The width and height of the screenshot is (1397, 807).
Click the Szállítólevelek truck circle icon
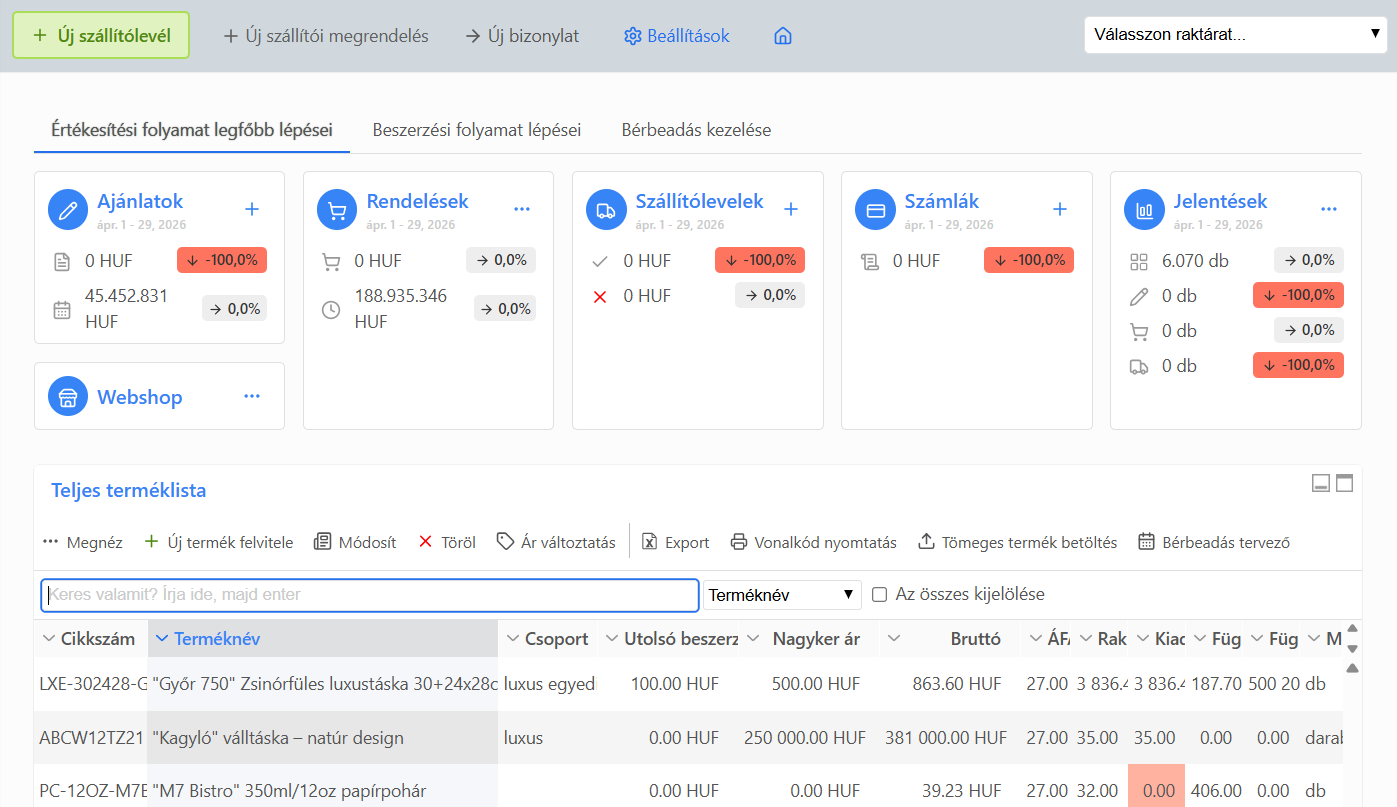click(x=606, y=210)
